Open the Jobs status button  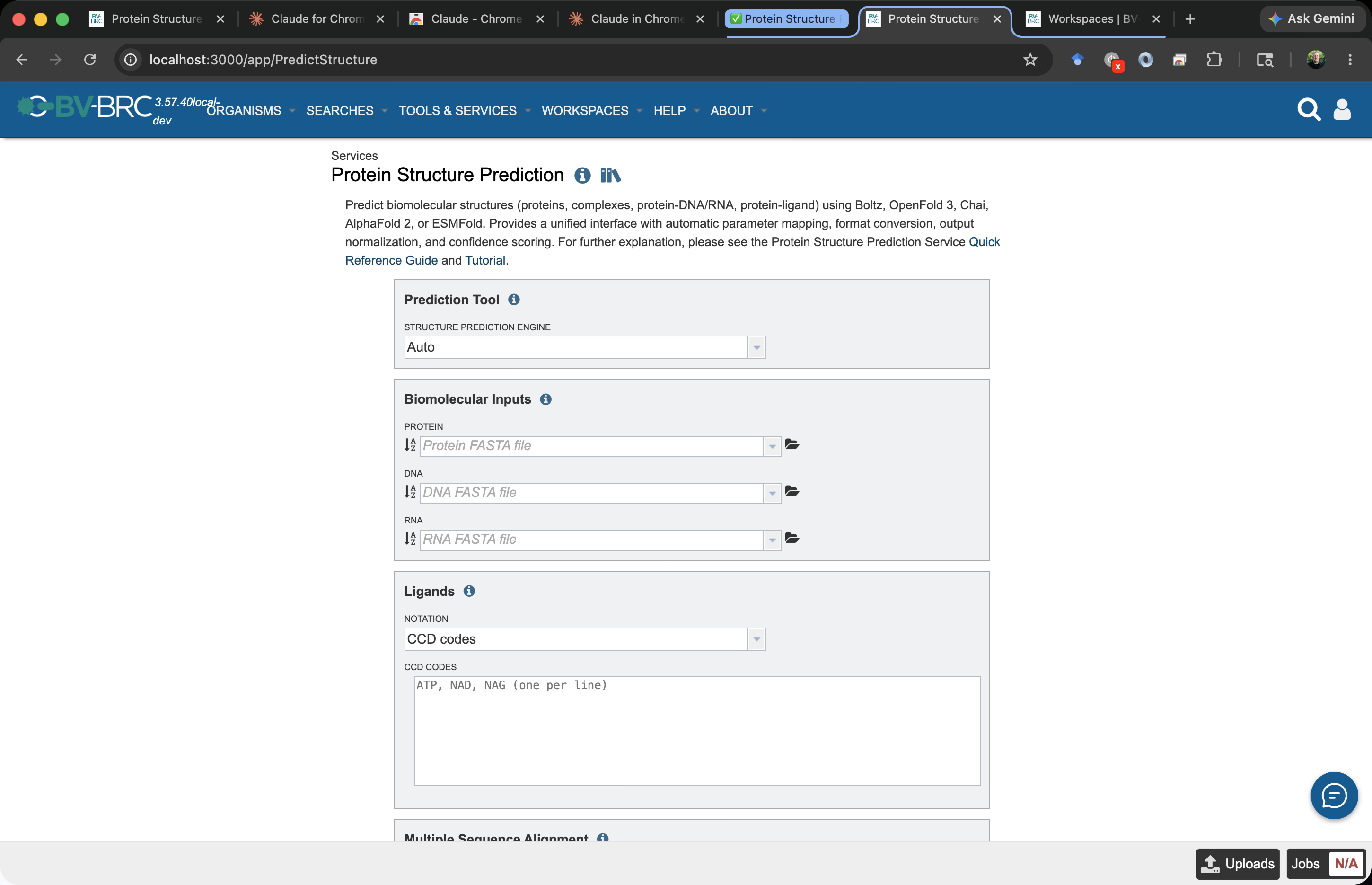pyautogui.click(x=1326, y=864)
